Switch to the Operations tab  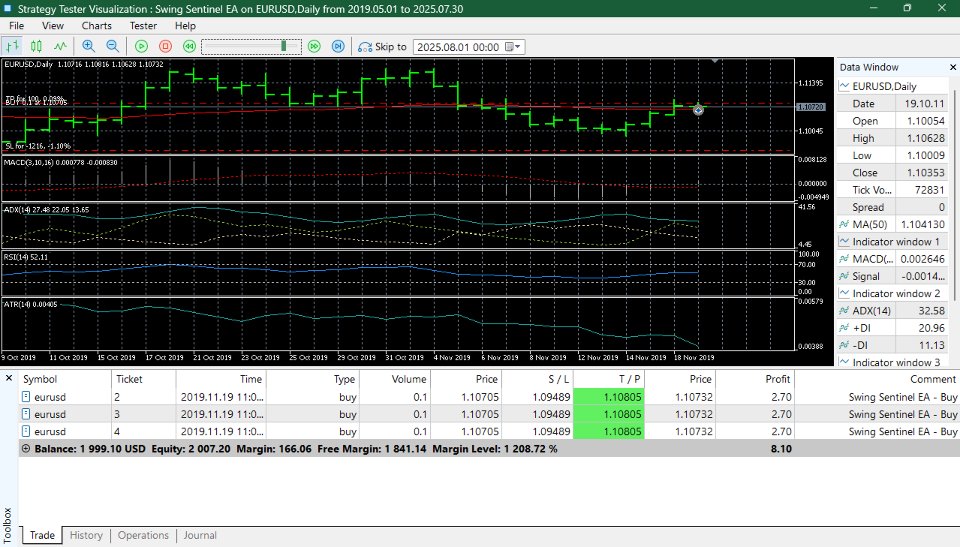coord(143,535)
